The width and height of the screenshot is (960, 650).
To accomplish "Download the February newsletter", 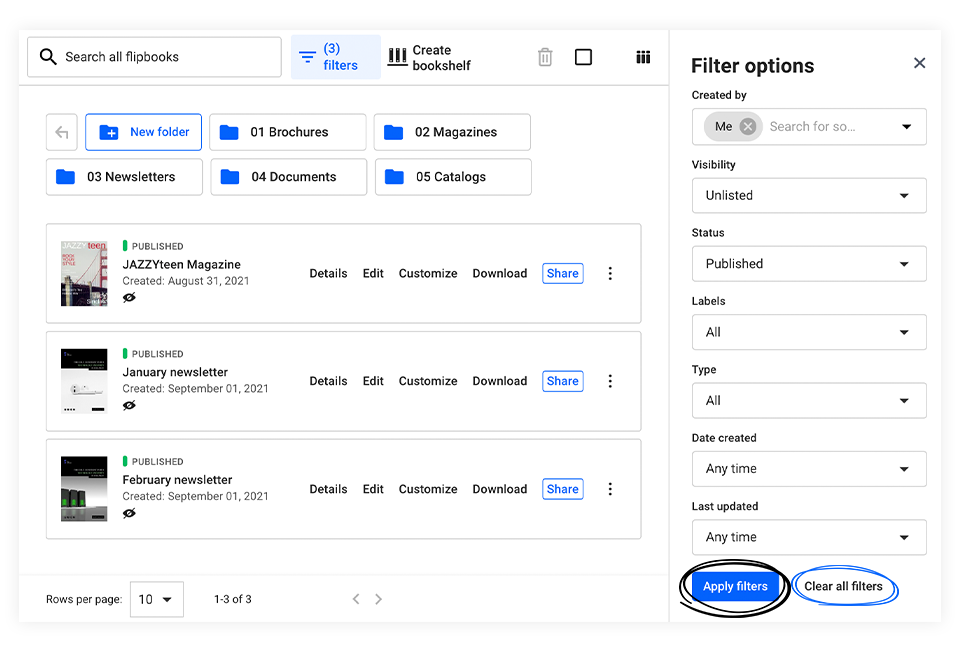I will 500,489.
